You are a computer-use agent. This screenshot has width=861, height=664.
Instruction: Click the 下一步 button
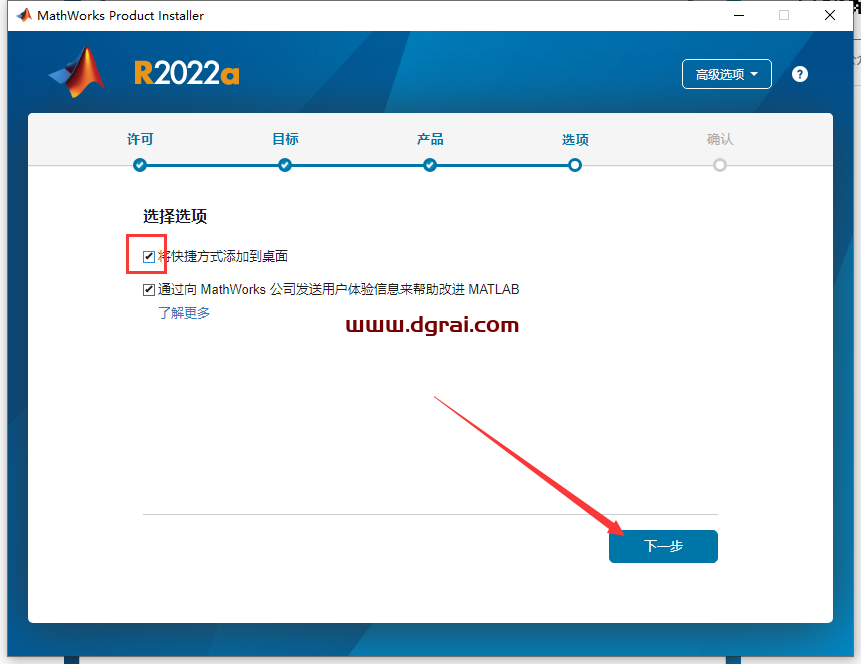click(x=663, y=546)
